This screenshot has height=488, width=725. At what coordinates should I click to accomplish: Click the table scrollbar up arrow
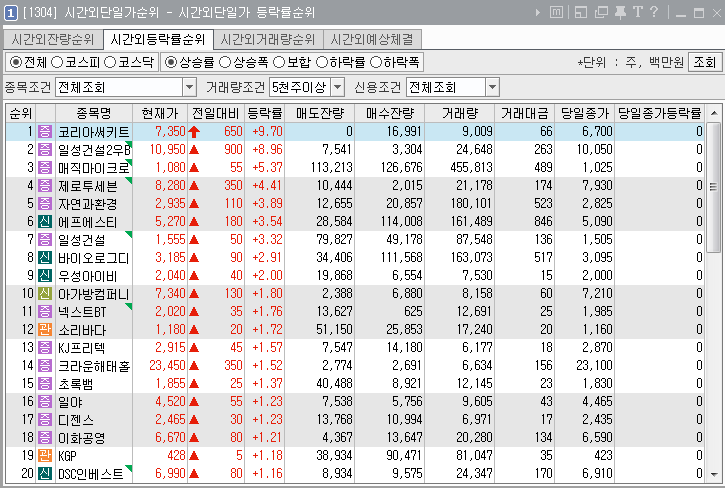[714, 113]
